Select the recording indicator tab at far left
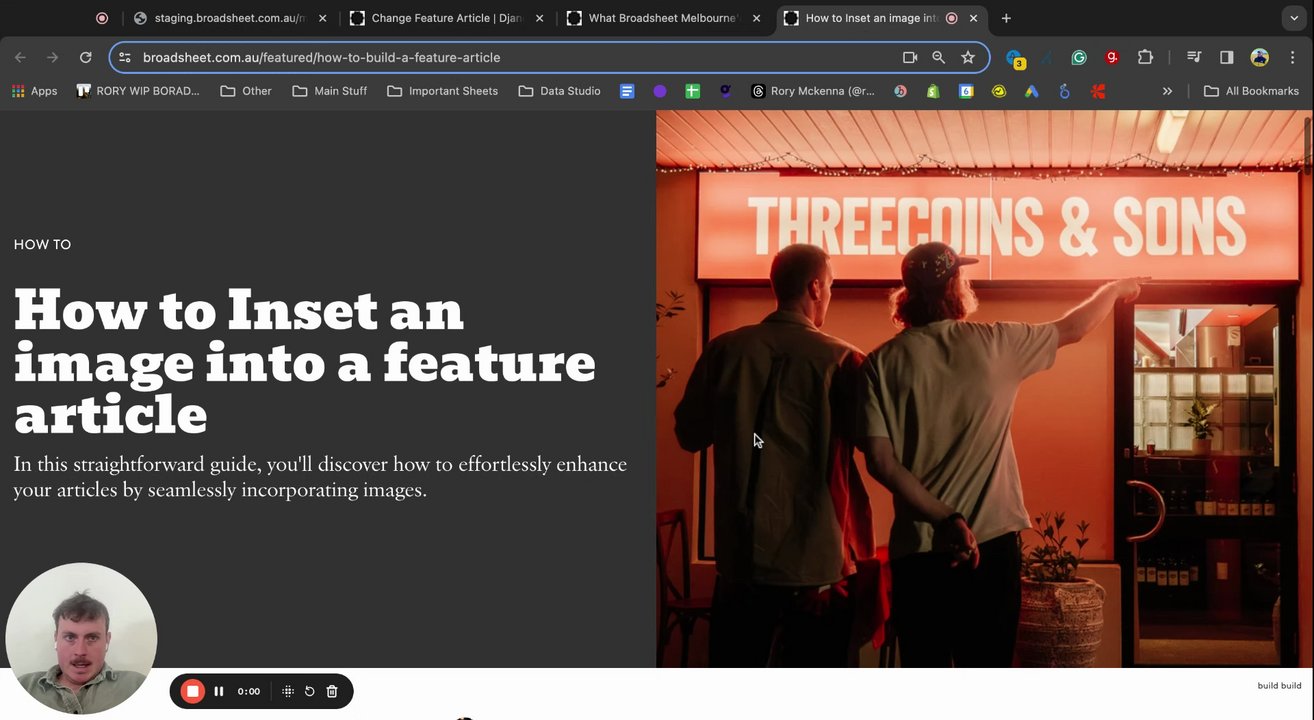 point(102,18)
